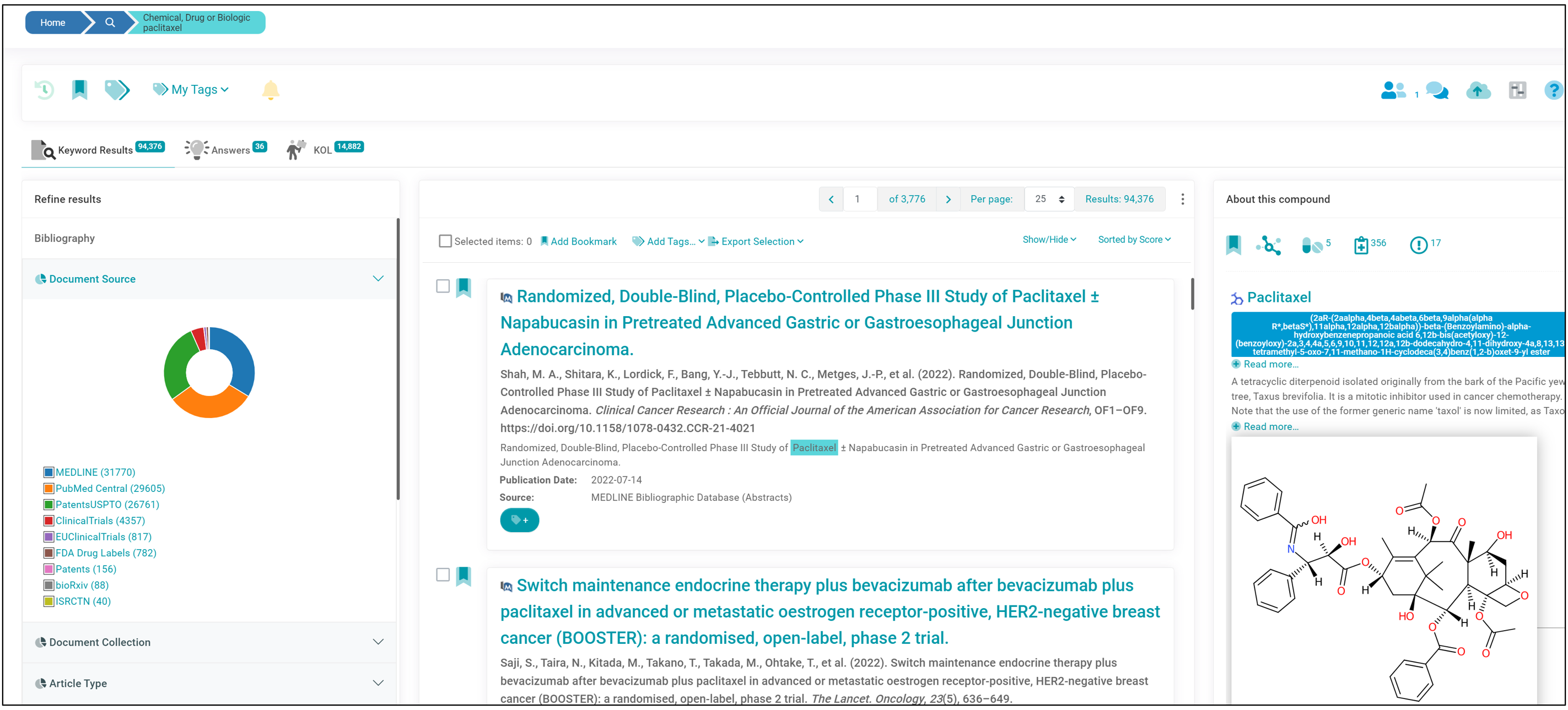Click the Document Source pie icon
The width and height of the screenshot is (1568, 710).
(40, 279)
